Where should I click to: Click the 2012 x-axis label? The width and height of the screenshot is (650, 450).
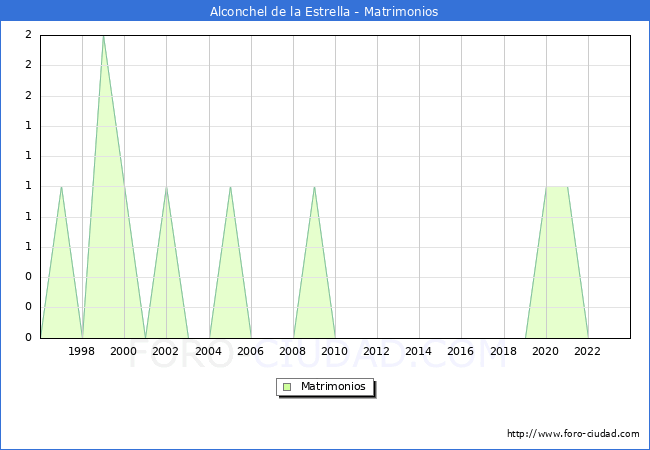[376, 351]
